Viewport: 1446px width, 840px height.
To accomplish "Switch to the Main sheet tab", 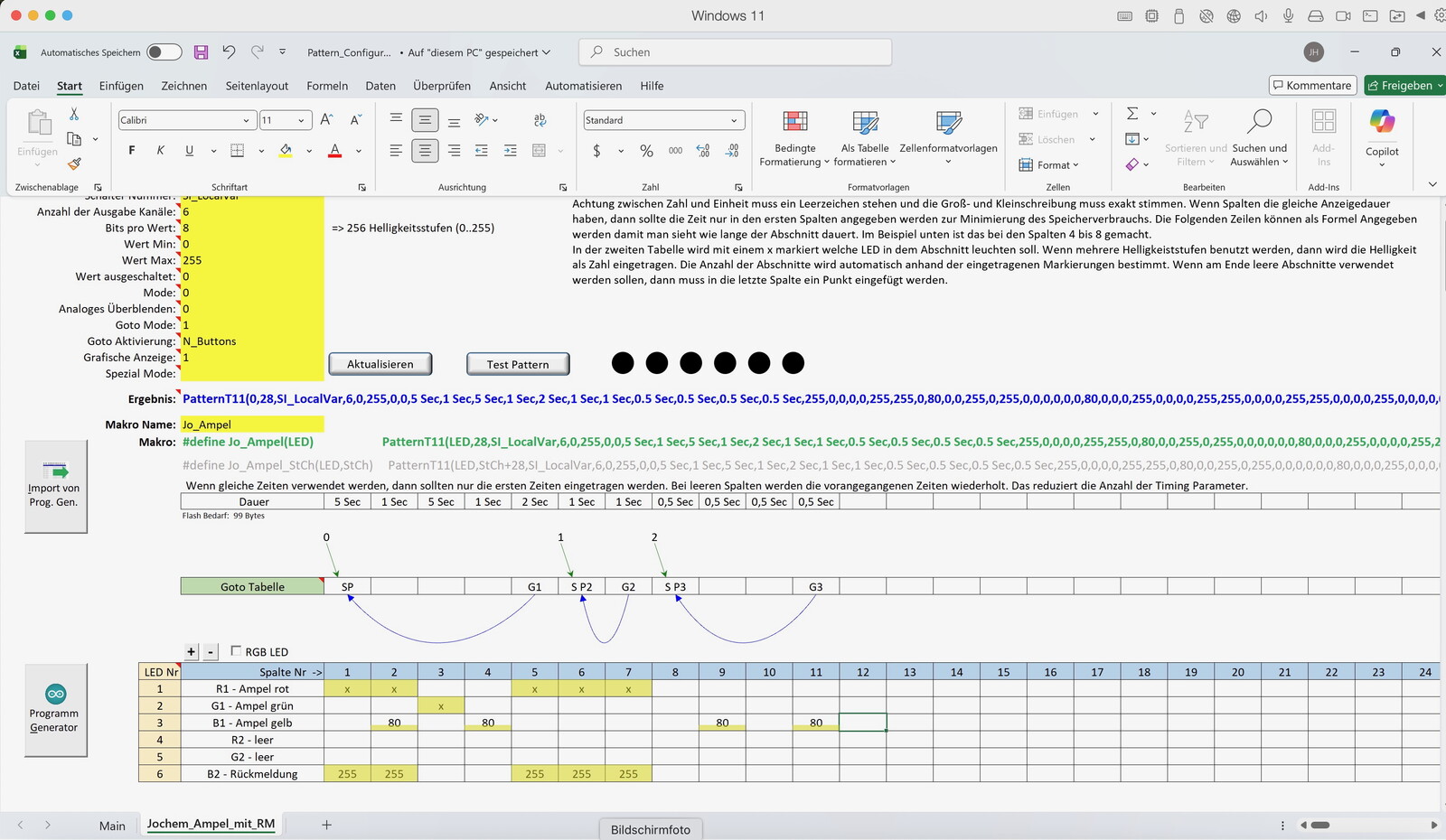I will pos(112,826).
